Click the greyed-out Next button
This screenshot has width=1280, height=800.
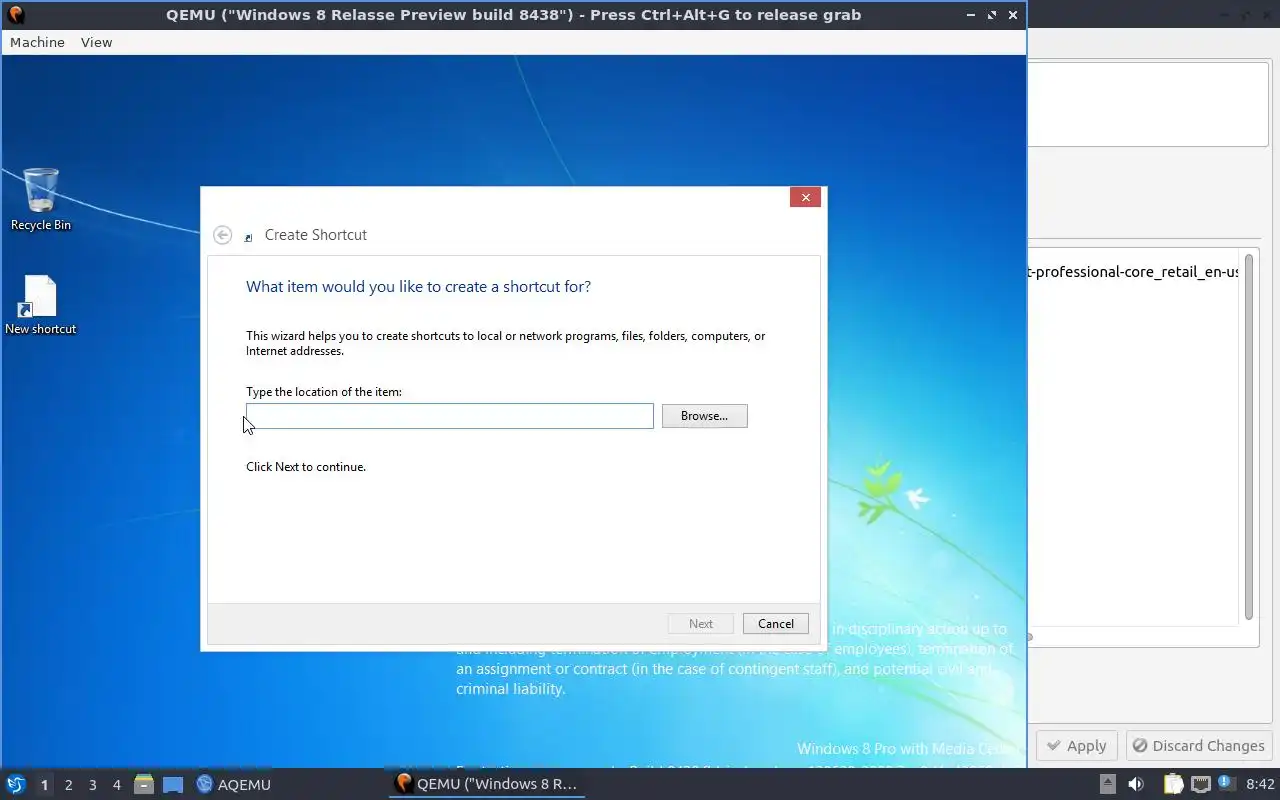click(x=701, y=623)
